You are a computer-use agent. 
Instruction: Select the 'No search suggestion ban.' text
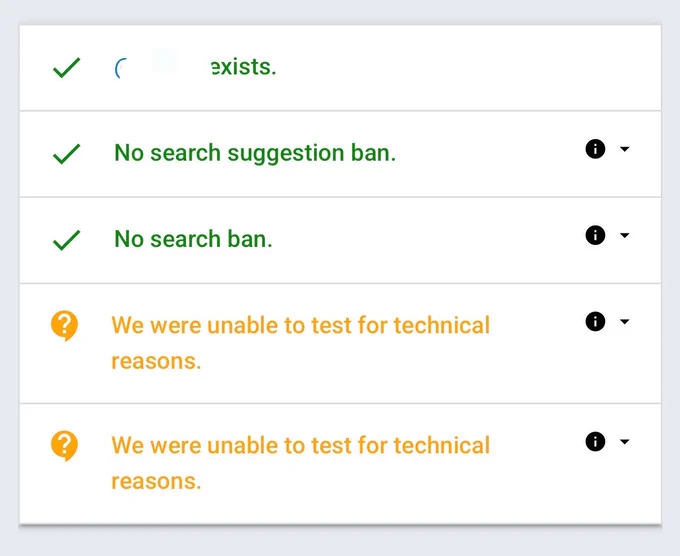pos(255,154)
